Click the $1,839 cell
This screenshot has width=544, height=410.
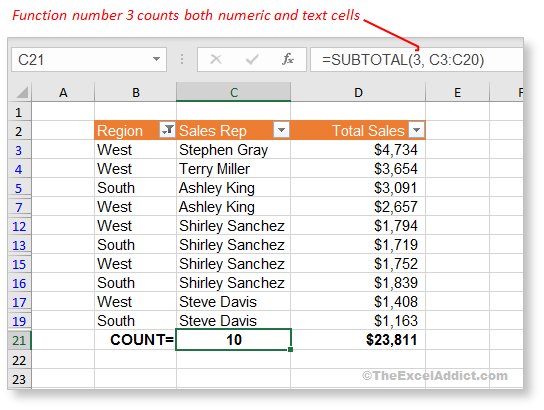click(x=358, y=282)
